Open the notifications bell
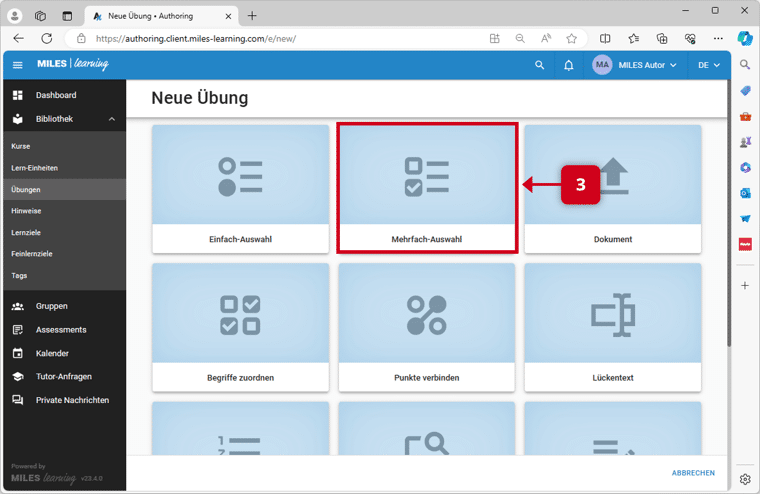 click(568, 65)
